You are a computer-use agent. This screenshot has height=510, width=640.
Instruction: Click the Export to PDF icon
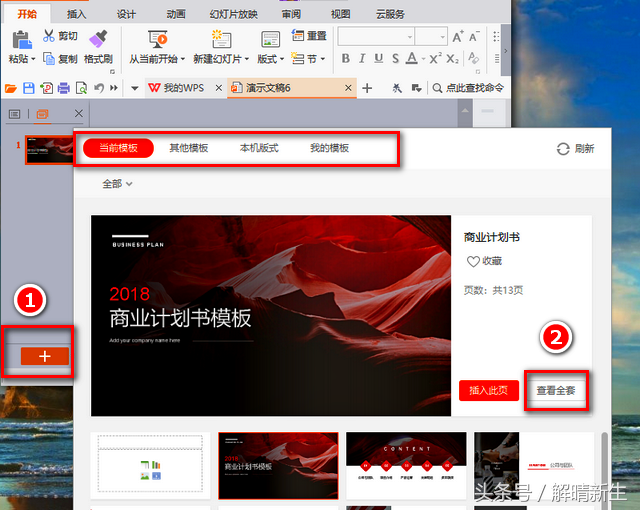(x=46, y=88)
